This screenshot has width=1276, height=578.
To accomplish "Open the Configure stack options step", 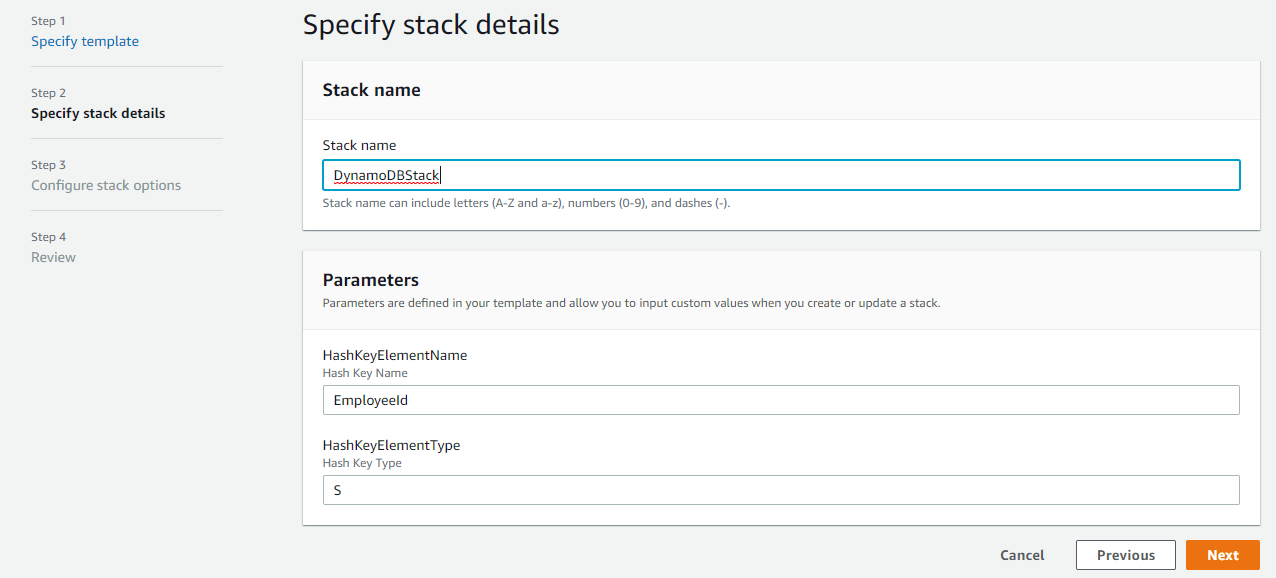I will click(106, 185).
